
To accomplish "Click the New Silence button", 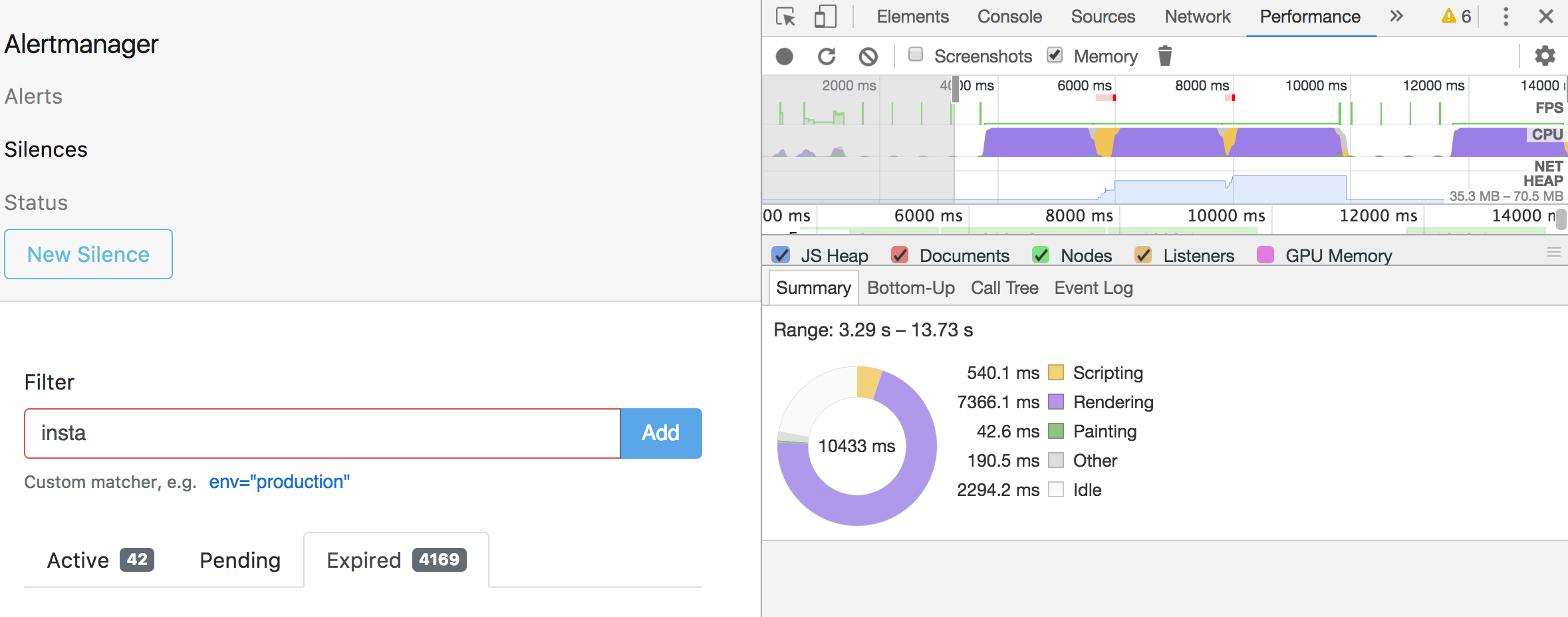I will [88, 254].
